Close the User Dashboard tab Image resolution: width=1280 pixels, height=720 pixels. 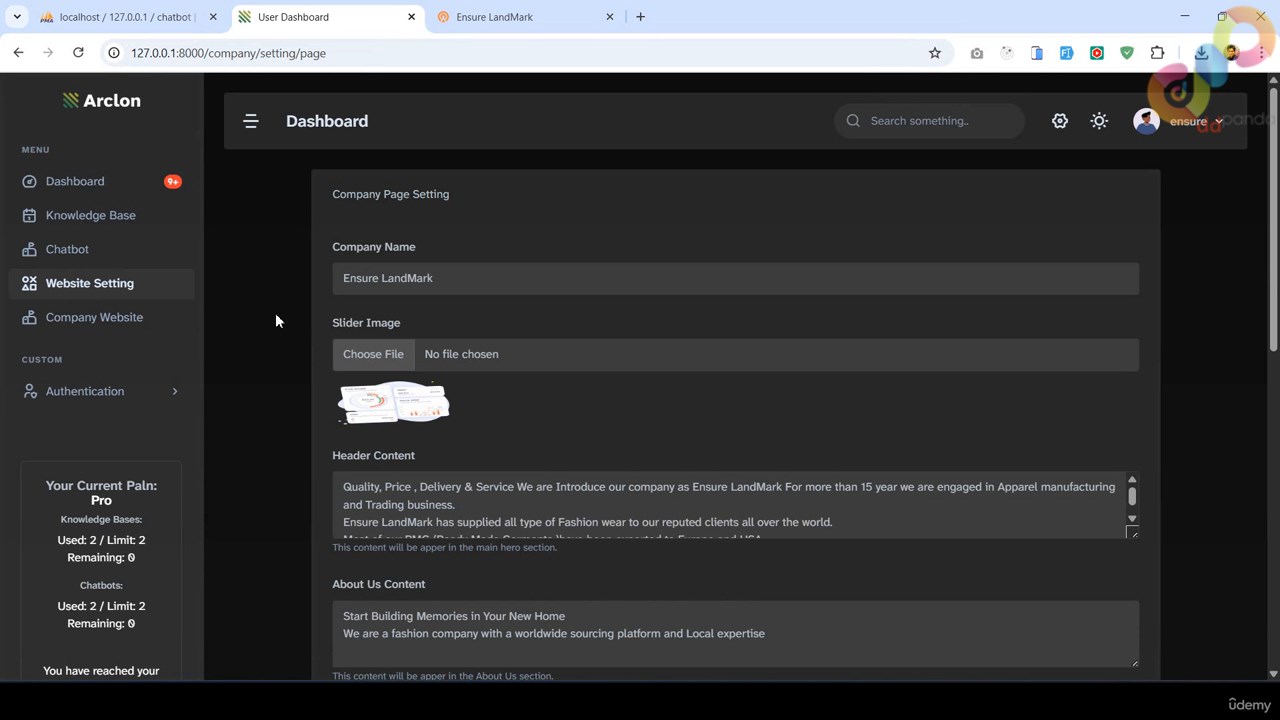tap(412, 17)
